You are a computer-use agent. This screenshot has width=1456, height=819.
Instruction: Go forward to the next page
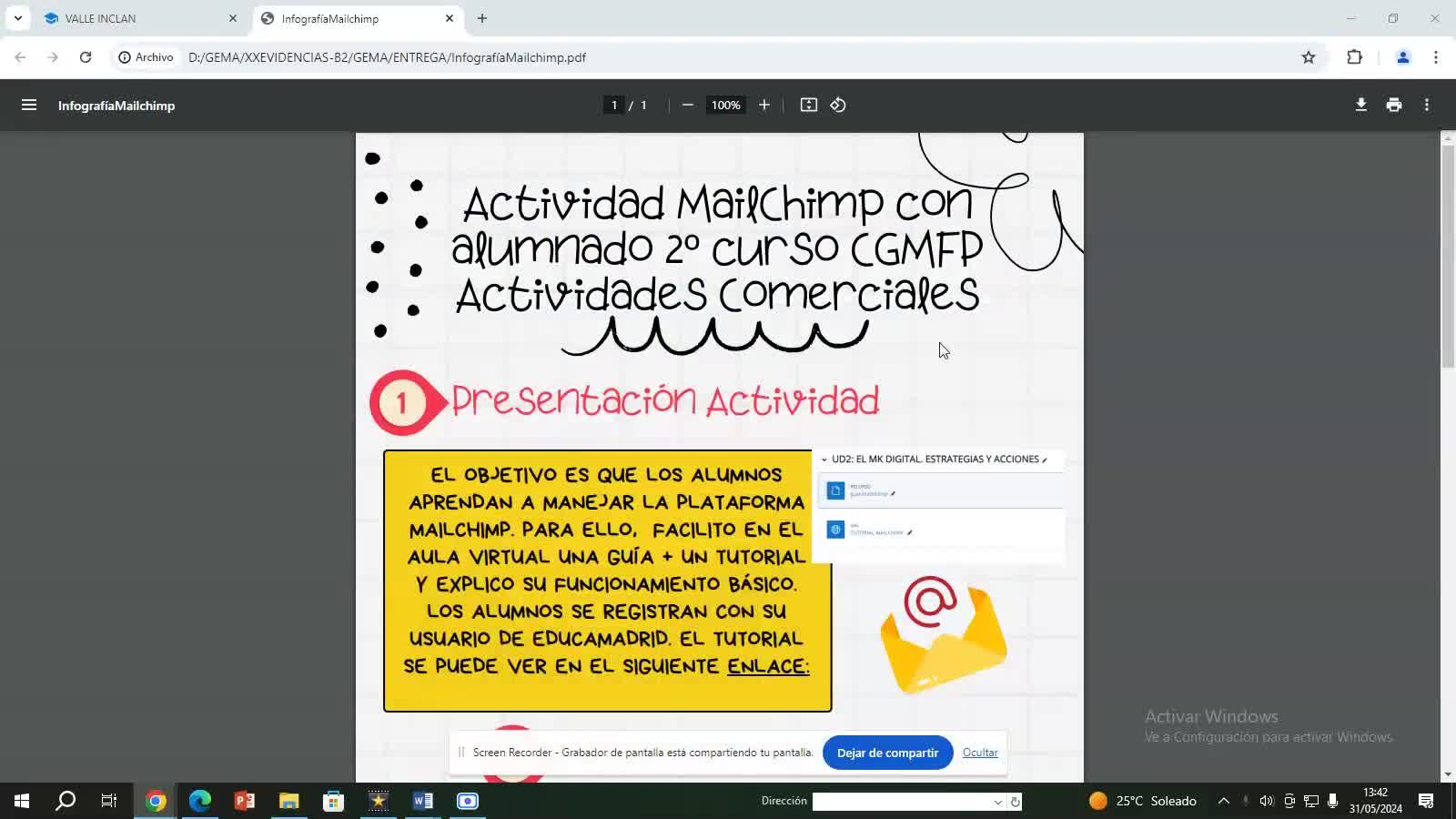53,57
